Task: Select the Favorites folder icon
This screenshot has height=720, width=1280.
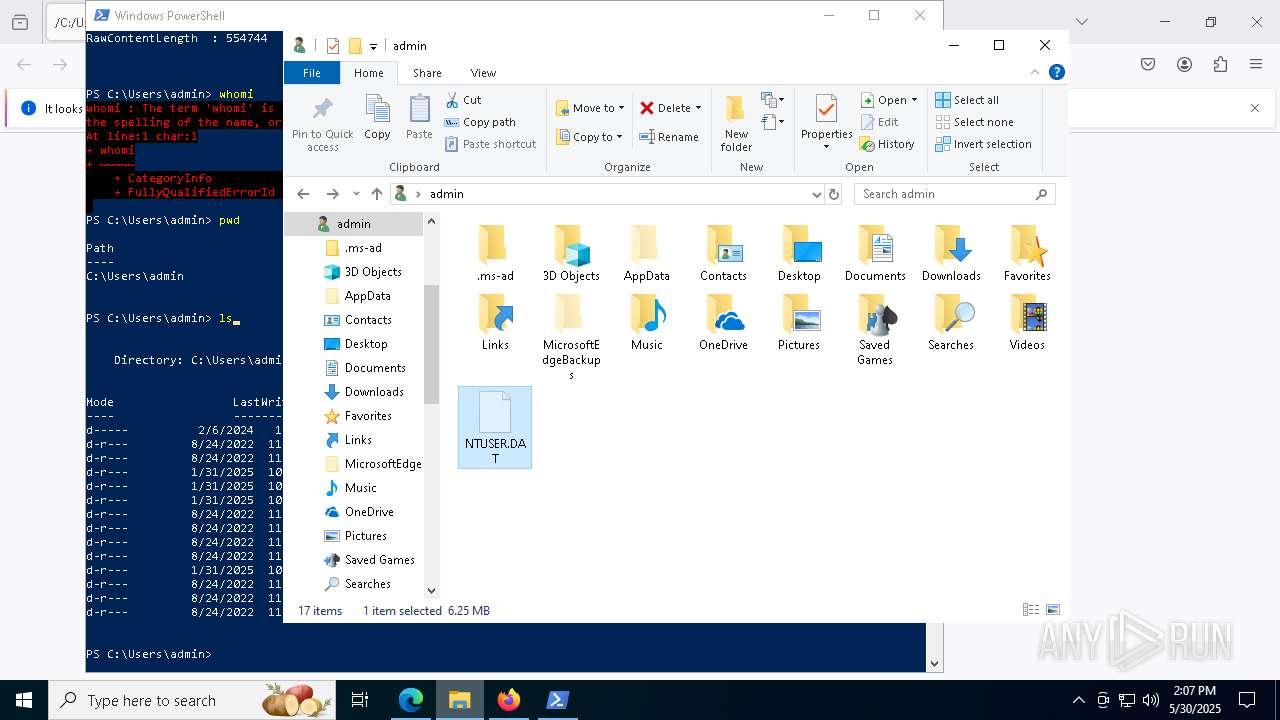Action: coord(1027,245)
